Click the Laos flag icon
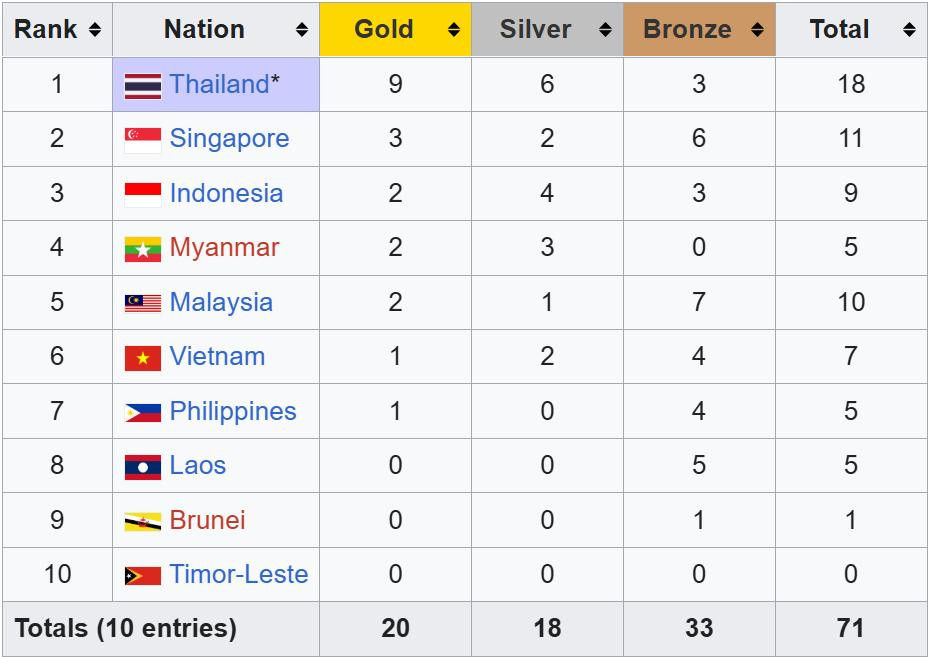931x657 pixels. coord(142,466)
